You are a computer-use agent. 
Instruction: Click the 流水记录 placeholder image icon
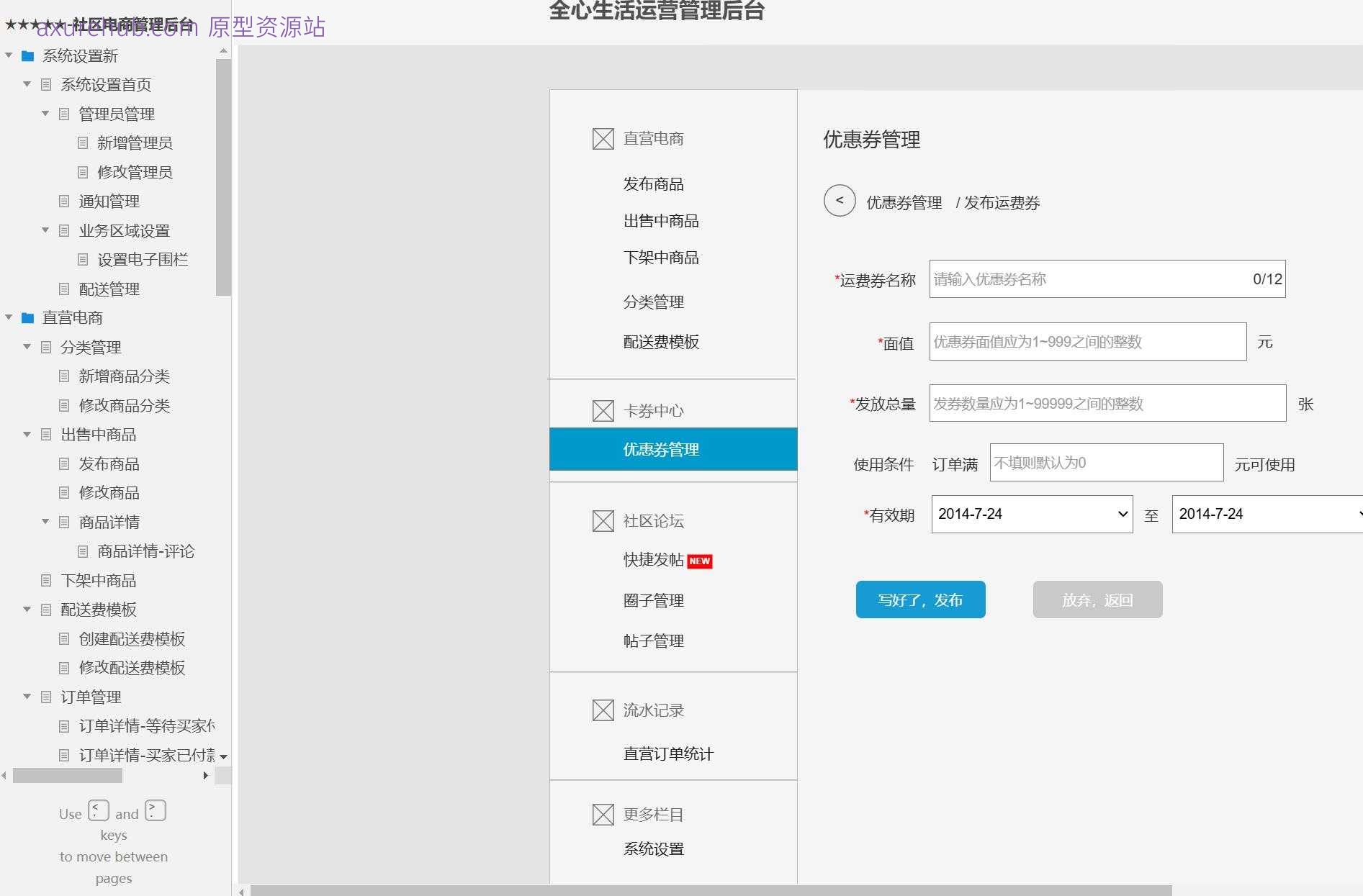(603, 710)
